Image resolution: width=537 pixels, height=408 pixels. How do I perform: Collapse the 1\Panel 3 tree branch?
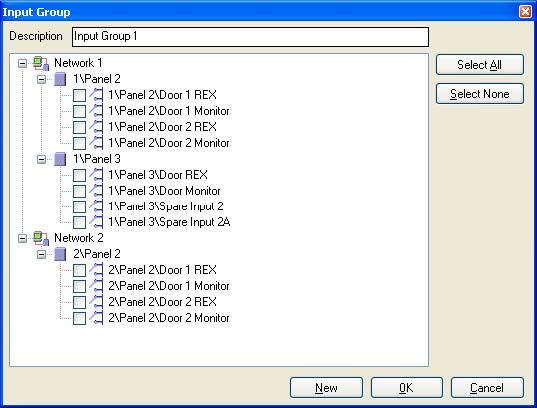tap(41, 159)
